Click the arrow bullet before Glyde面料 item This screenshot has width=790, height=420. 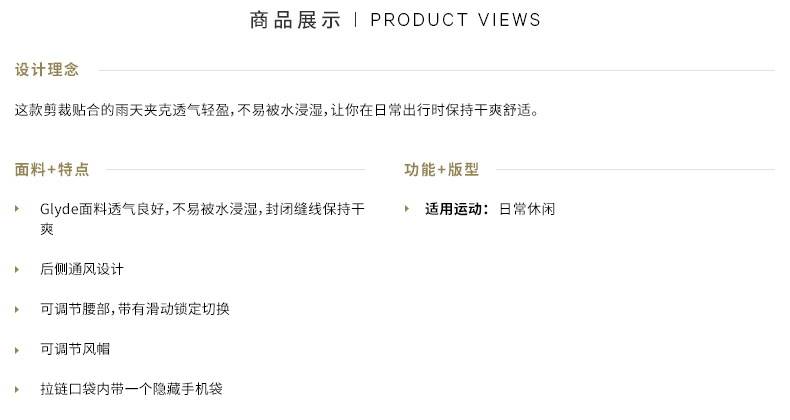17,208
